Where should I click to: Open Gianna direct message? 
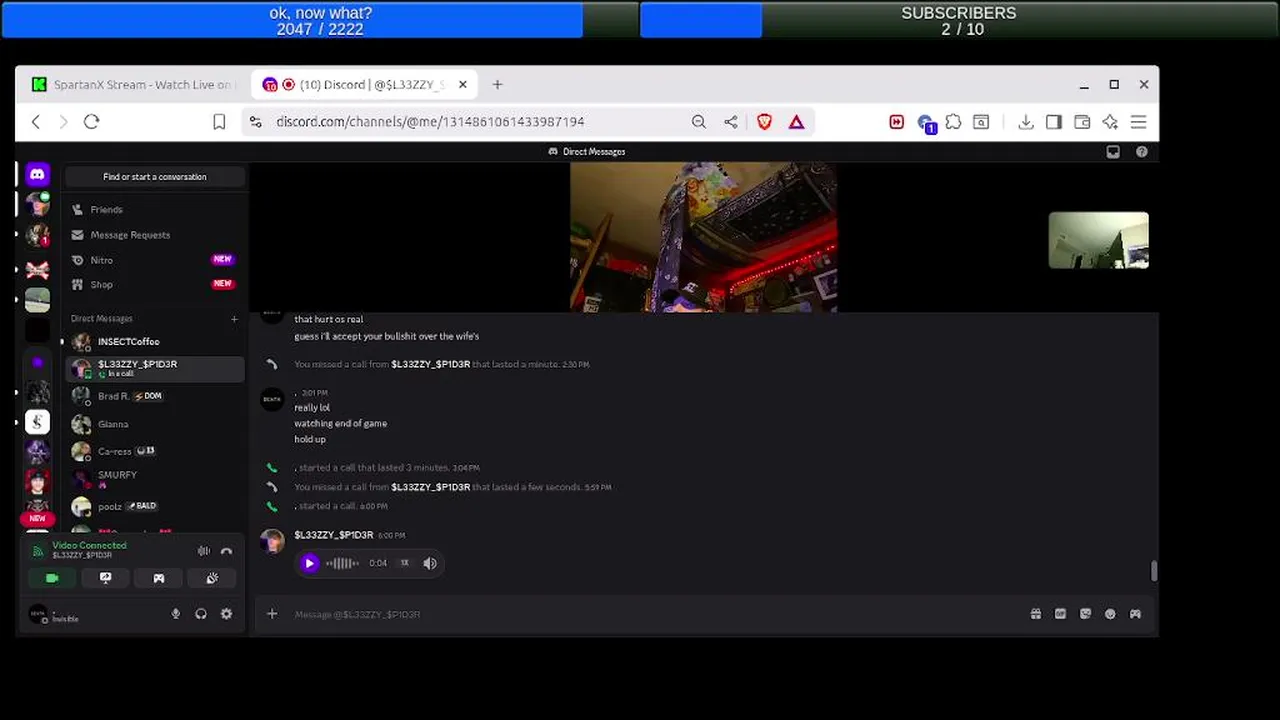click(155, 424)
